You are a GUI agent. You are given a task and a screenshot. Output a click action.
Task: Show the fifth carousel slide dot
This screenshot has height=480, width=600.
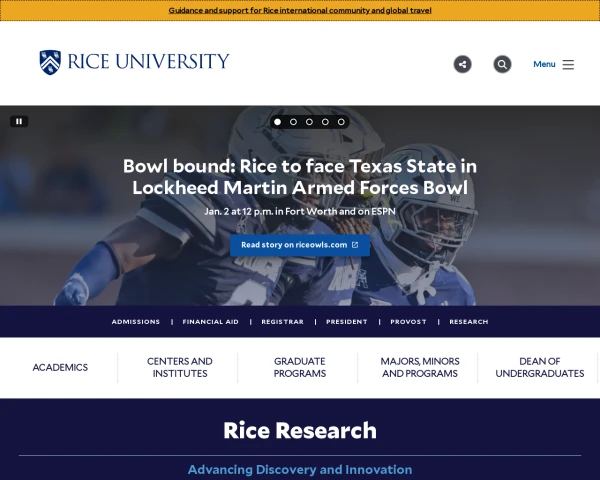(x=341, y=121)
